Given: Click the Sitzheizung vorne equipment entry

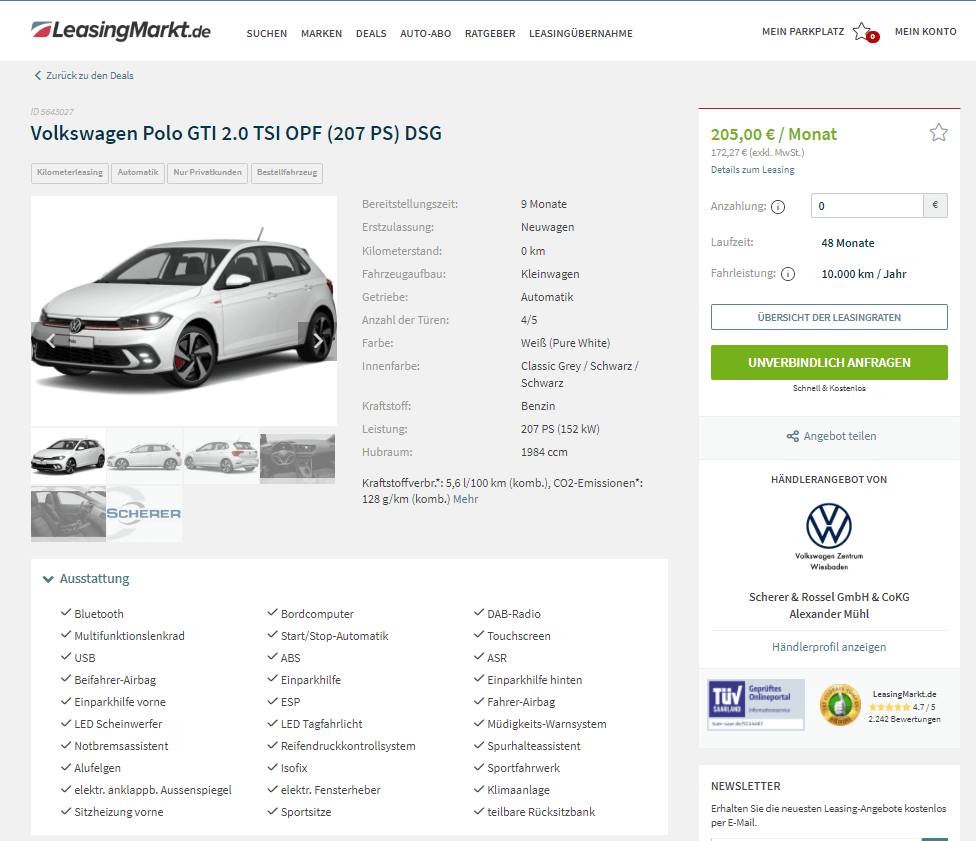Looking at the screenshot, I should pos(119,812).
